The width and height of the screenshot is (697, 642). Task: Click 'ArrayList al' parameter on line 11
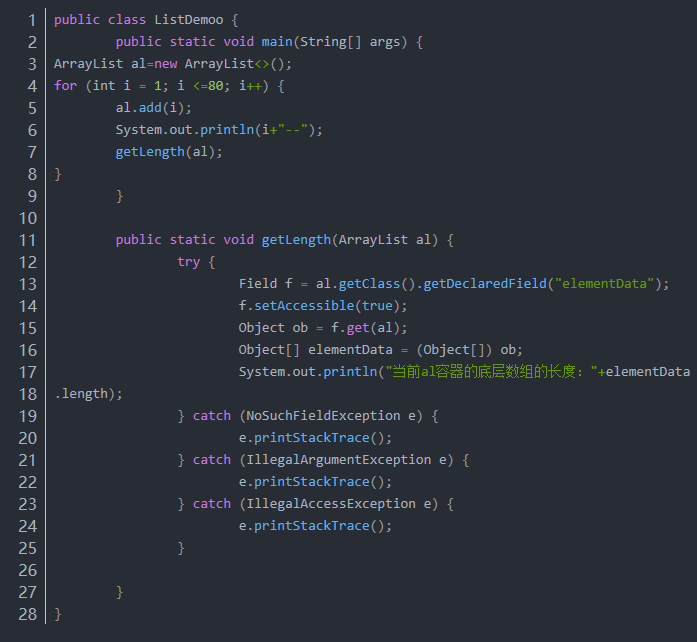385,240
